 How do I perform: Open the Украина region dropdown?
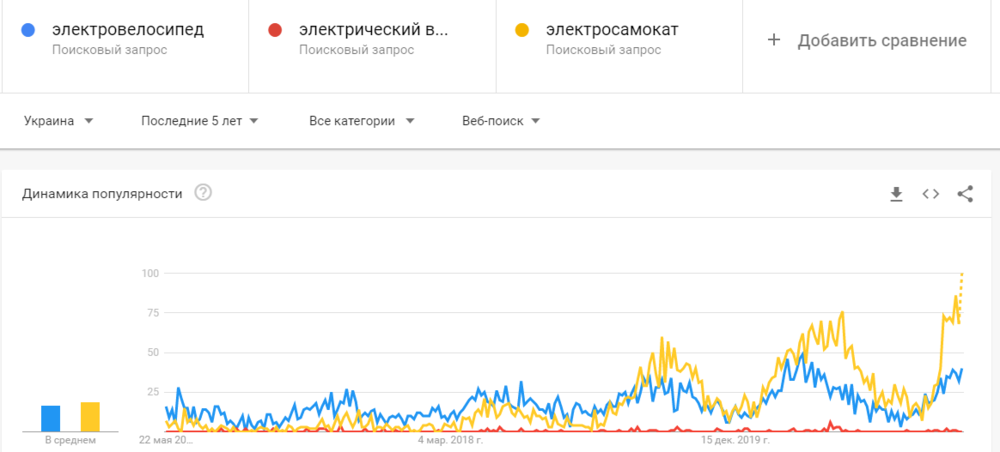(59, 121)
